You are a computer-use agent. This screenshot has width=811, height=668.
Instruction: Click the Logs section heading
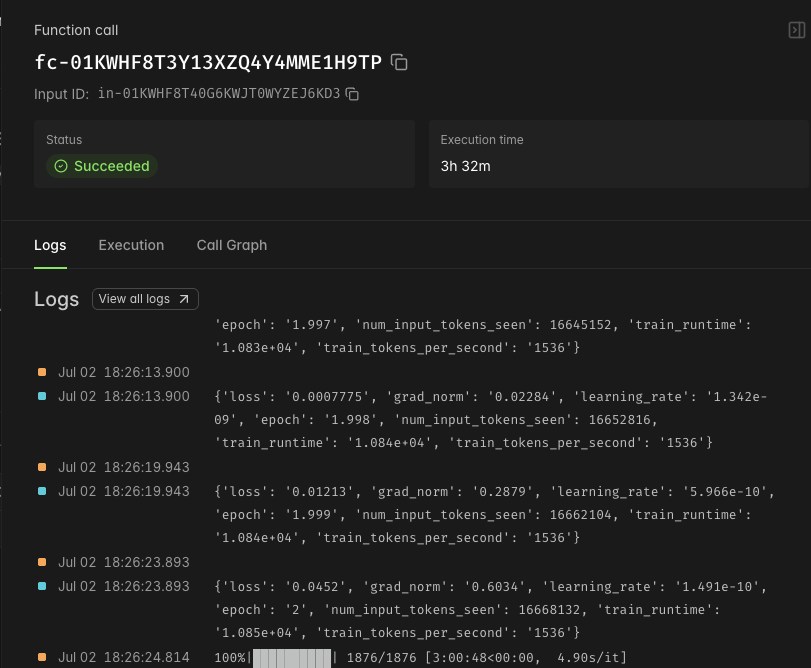point(56,299)
